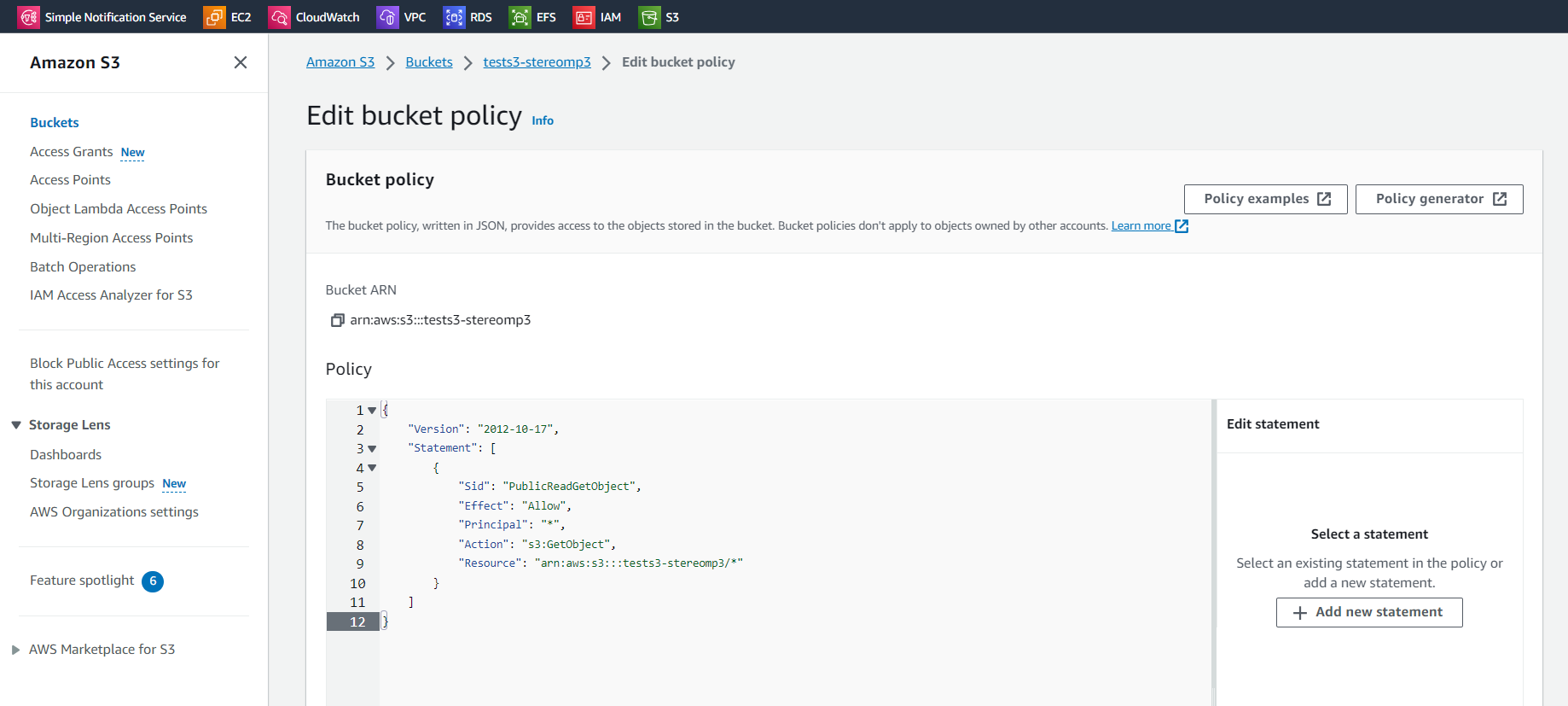Viewport: 1568px width, 706px height.
Task: Open Object Lambda Access Points
Action: click(119, 209)
